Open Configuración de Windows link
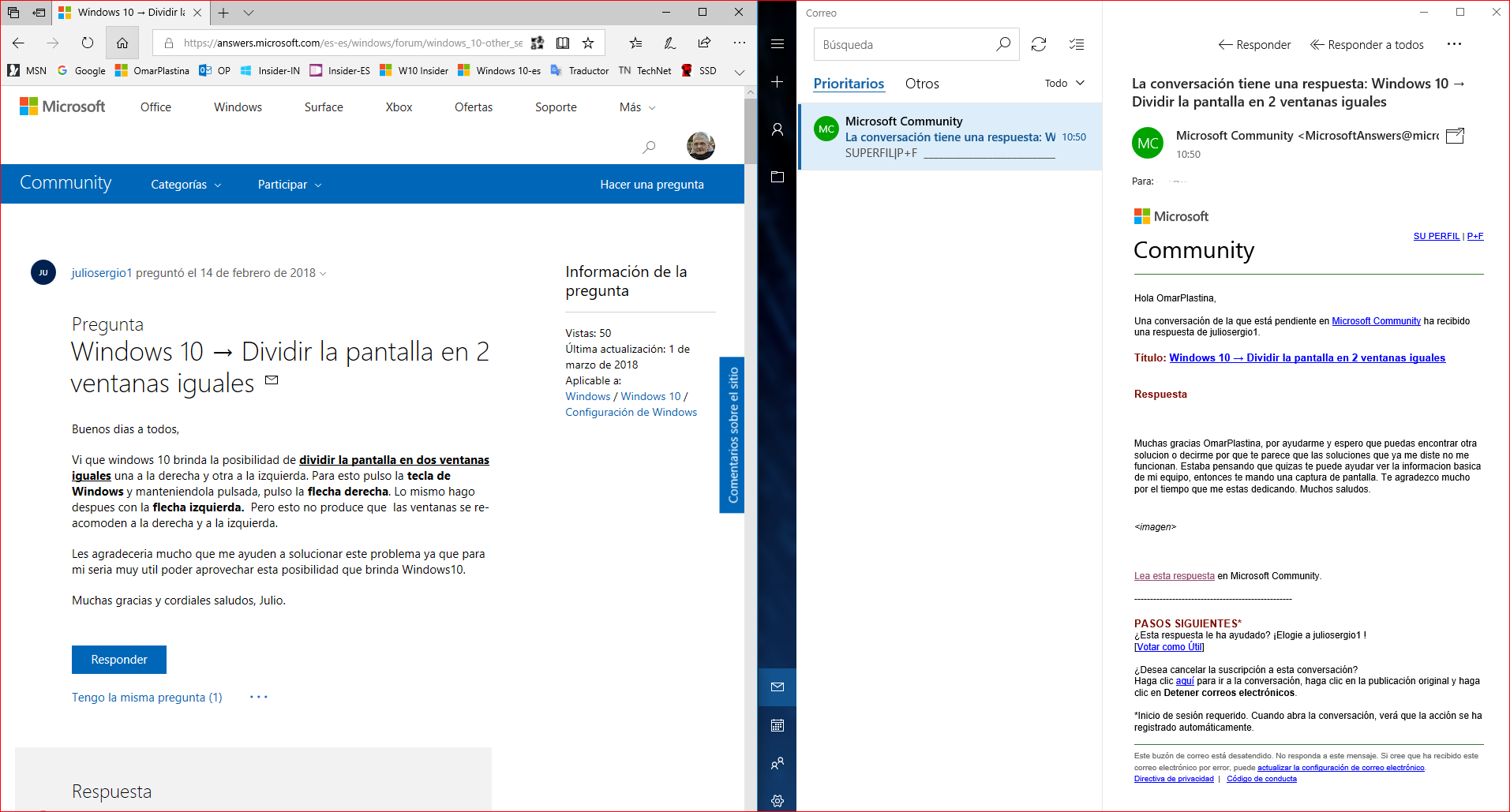The height and width of the screenshot is (812, 1510). point(631,412)
